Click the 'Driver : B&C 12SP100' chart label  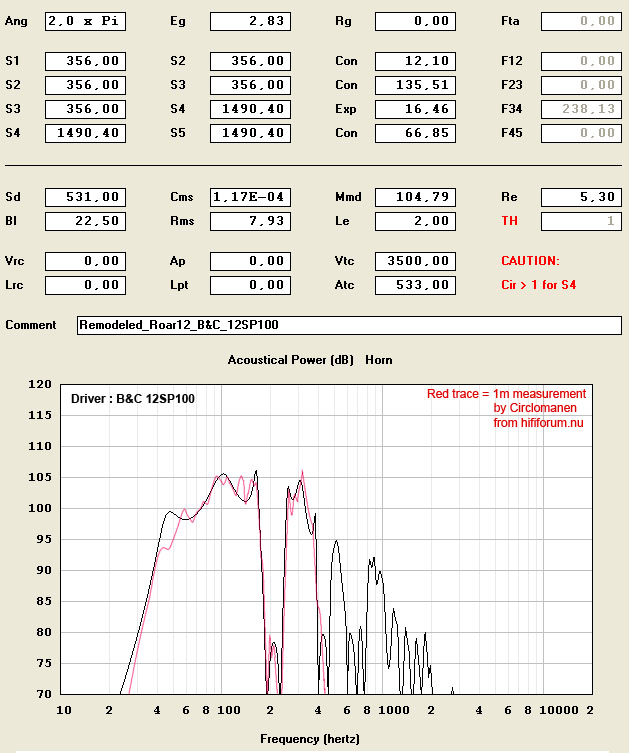pyautogui.click(x=133, y=399)
